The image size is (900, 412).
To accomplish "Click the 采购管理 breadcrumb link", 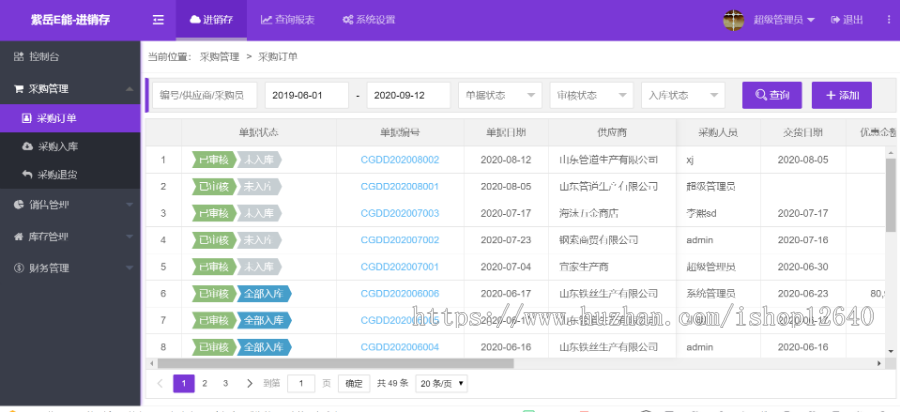I will coord(219,57).
